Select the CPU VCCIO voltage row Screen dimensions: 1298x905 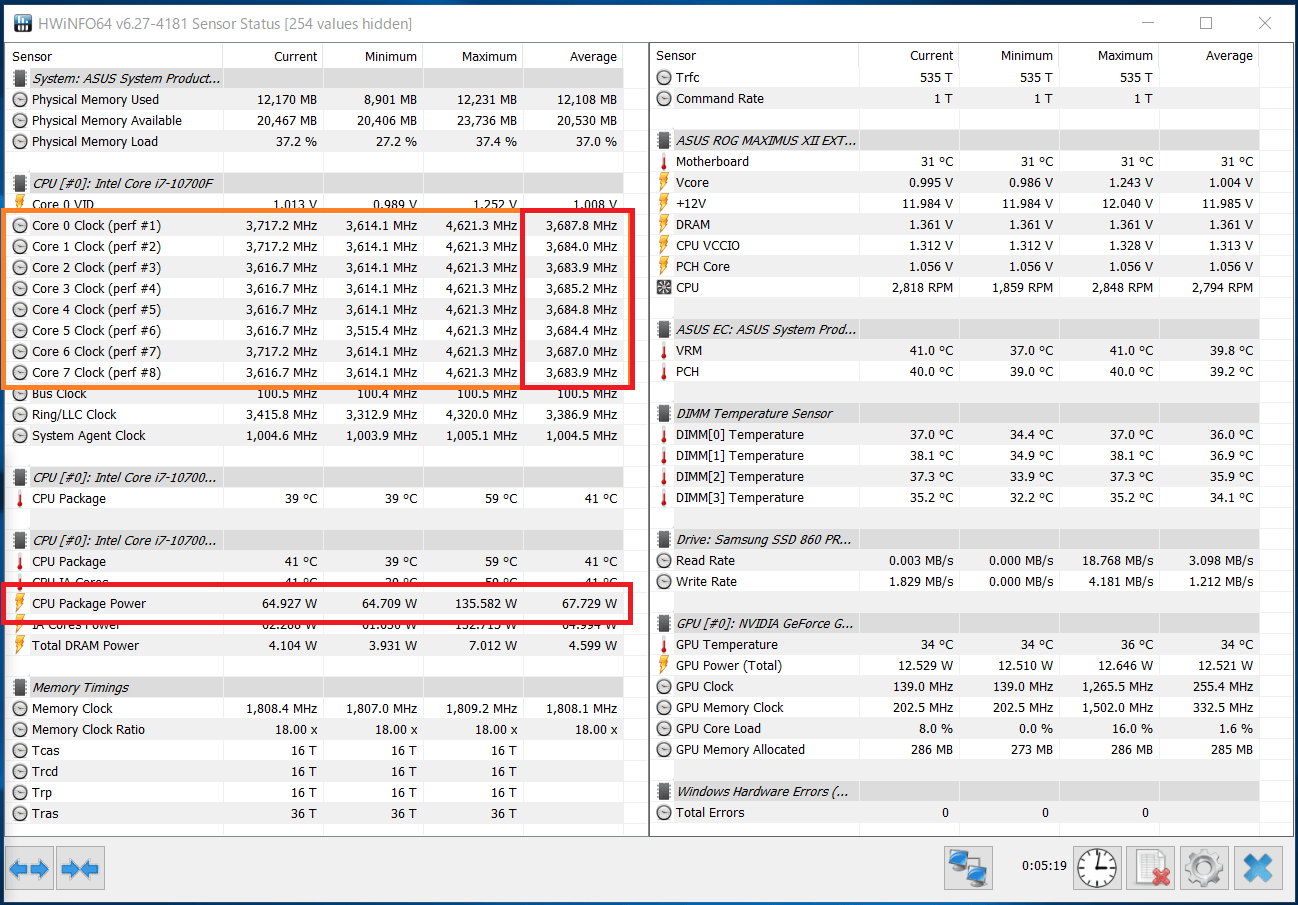click(x=955, y=245)
